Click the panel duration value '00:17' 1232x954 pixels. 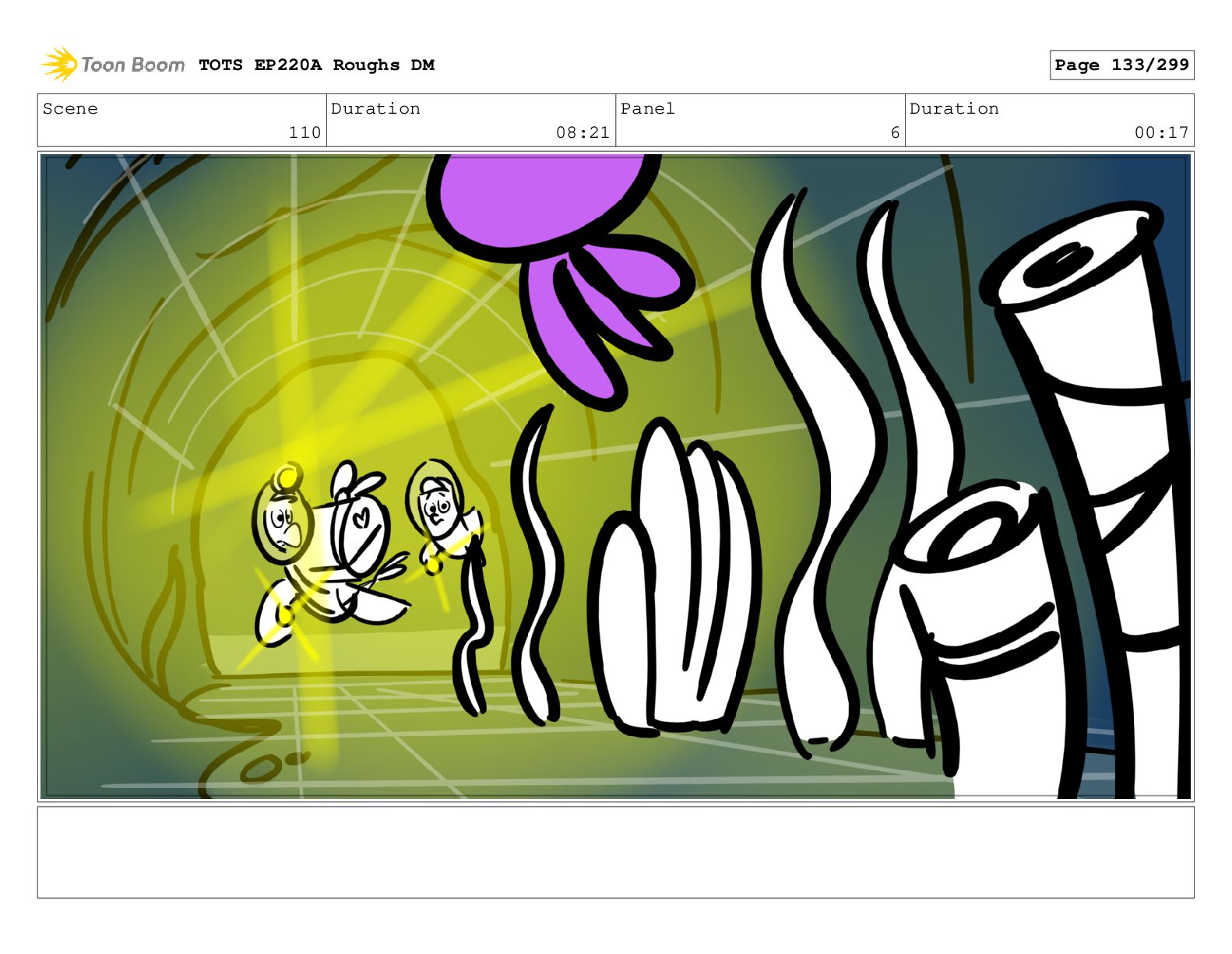pyautogui.click(x=1161, y=132)
